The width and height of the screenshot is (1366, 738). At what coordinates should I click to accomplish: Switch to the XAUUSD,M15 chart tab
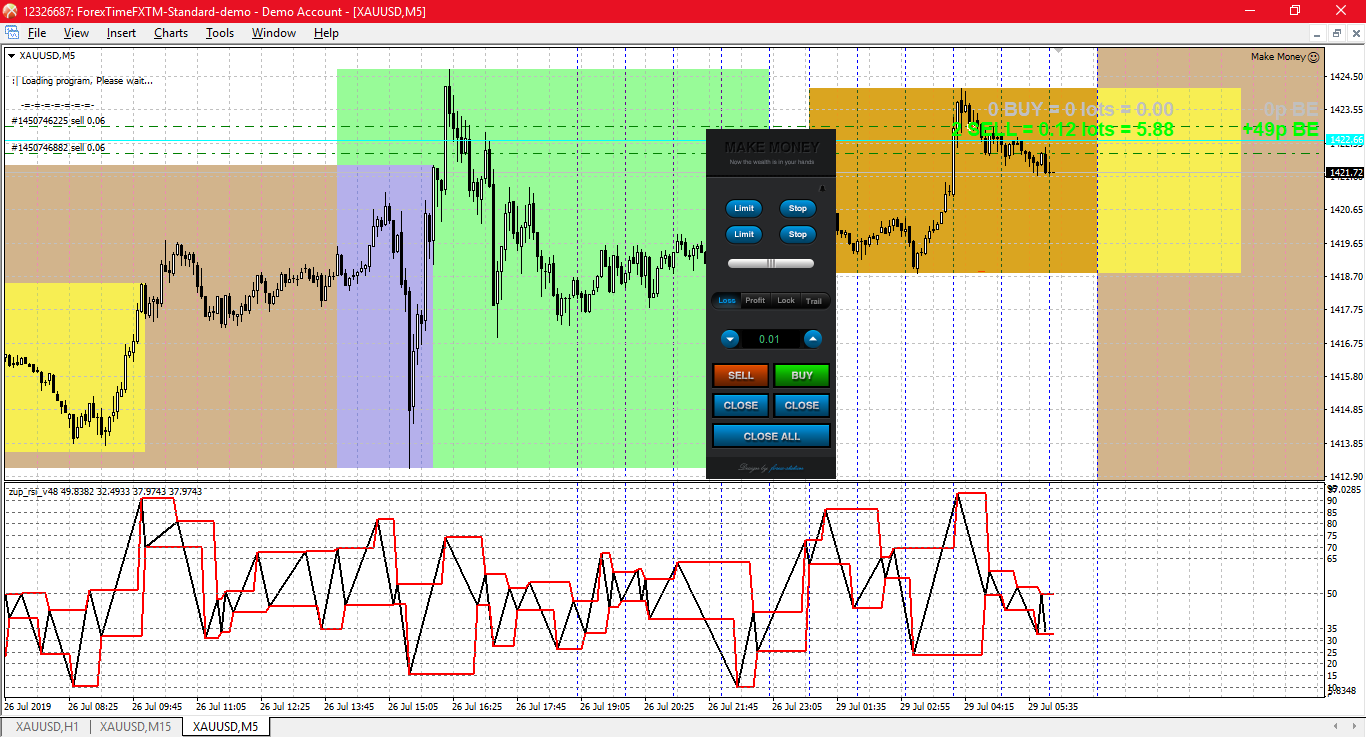(135, 726)
